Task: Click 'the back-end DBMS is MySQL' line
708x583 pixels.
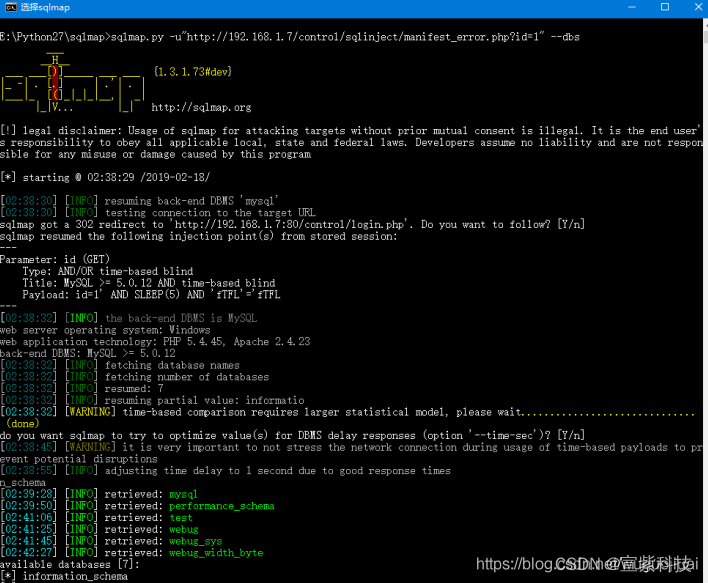Action: [129, 318]
